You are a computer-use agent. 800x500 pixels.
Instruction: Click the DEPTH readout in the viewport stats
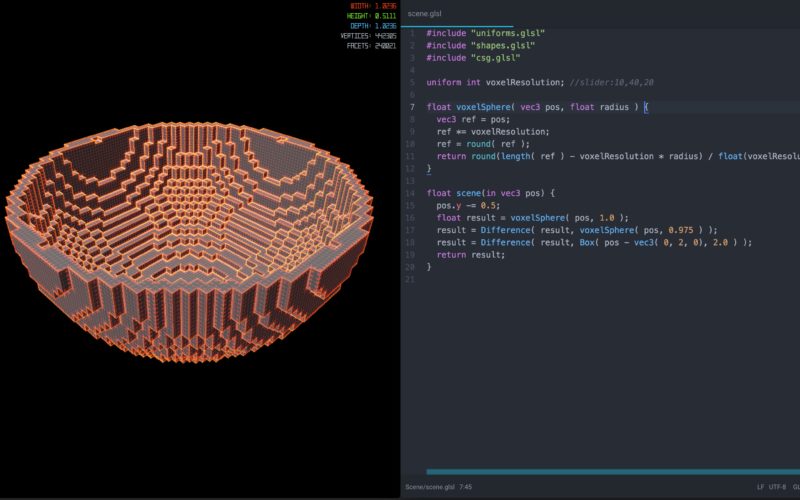(x=373, y=26)
